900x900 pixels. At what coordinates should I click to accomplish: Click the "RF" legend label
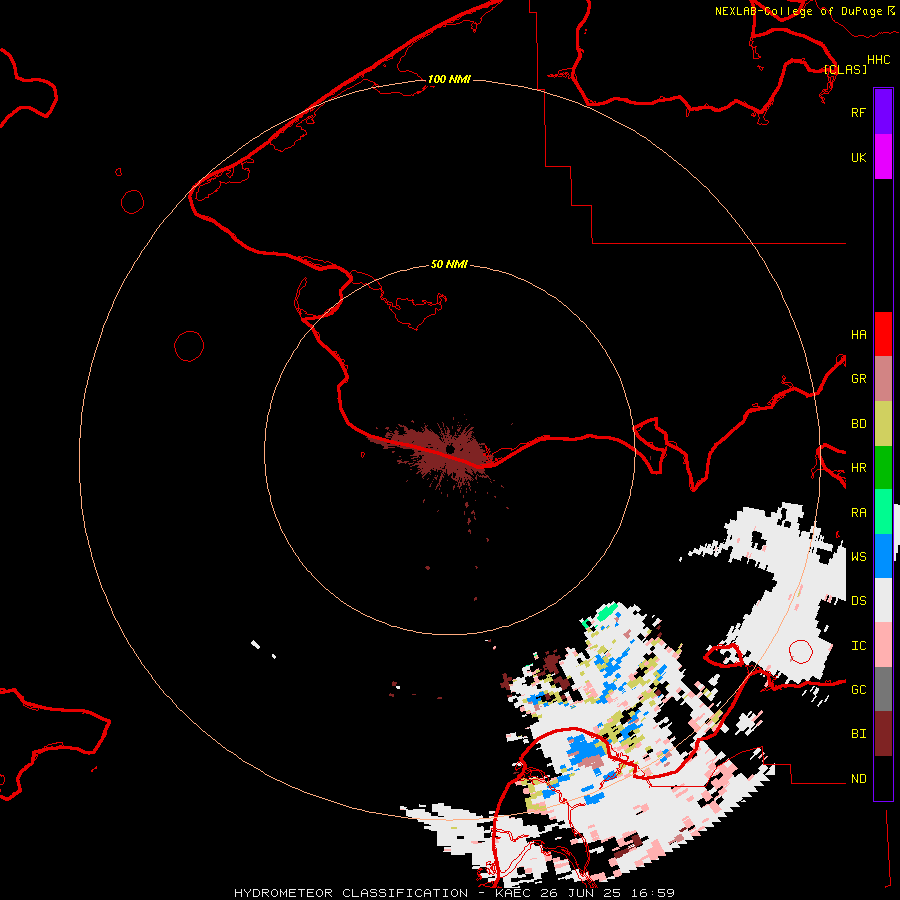pyautogui.click(x=858, y=112)
